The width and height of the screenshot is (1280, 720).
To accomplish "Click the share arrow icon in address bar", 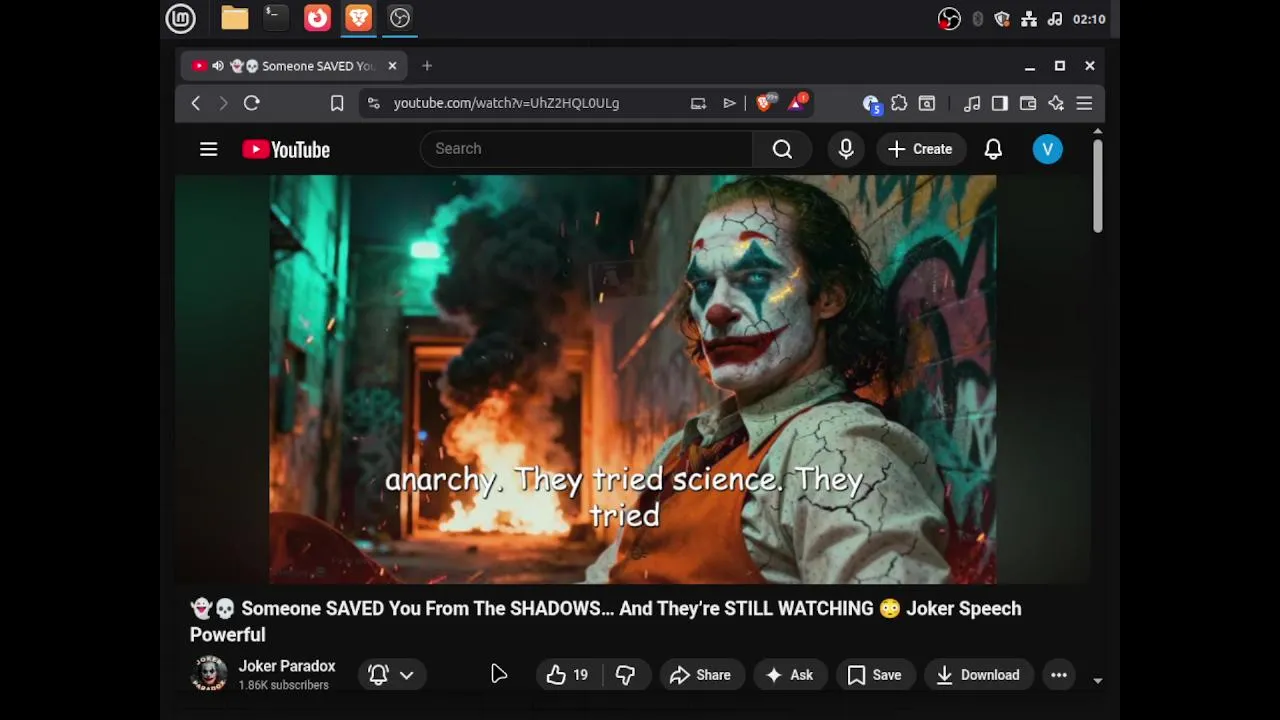I will click(x=729, y=103).
